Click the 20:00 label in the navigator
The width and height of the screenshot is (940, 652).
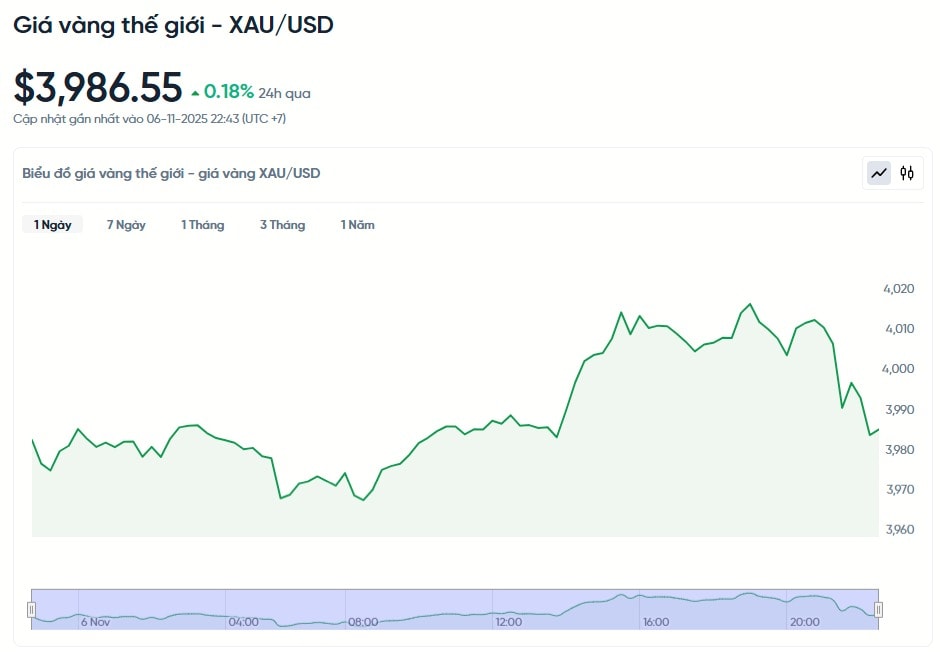coord(805,622)
